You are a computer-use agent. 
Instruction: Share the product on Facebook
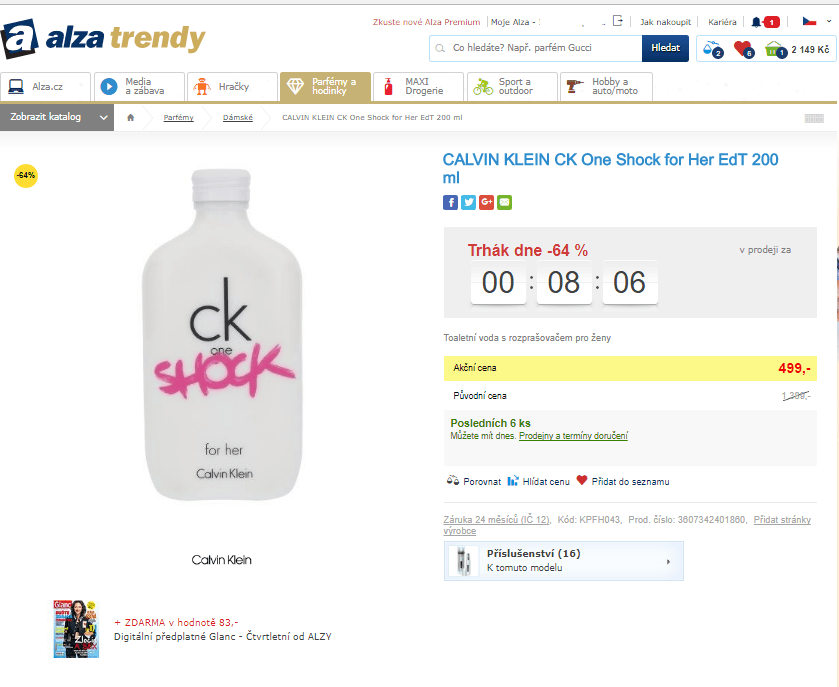pyautogui.click(x=450, y=202)
